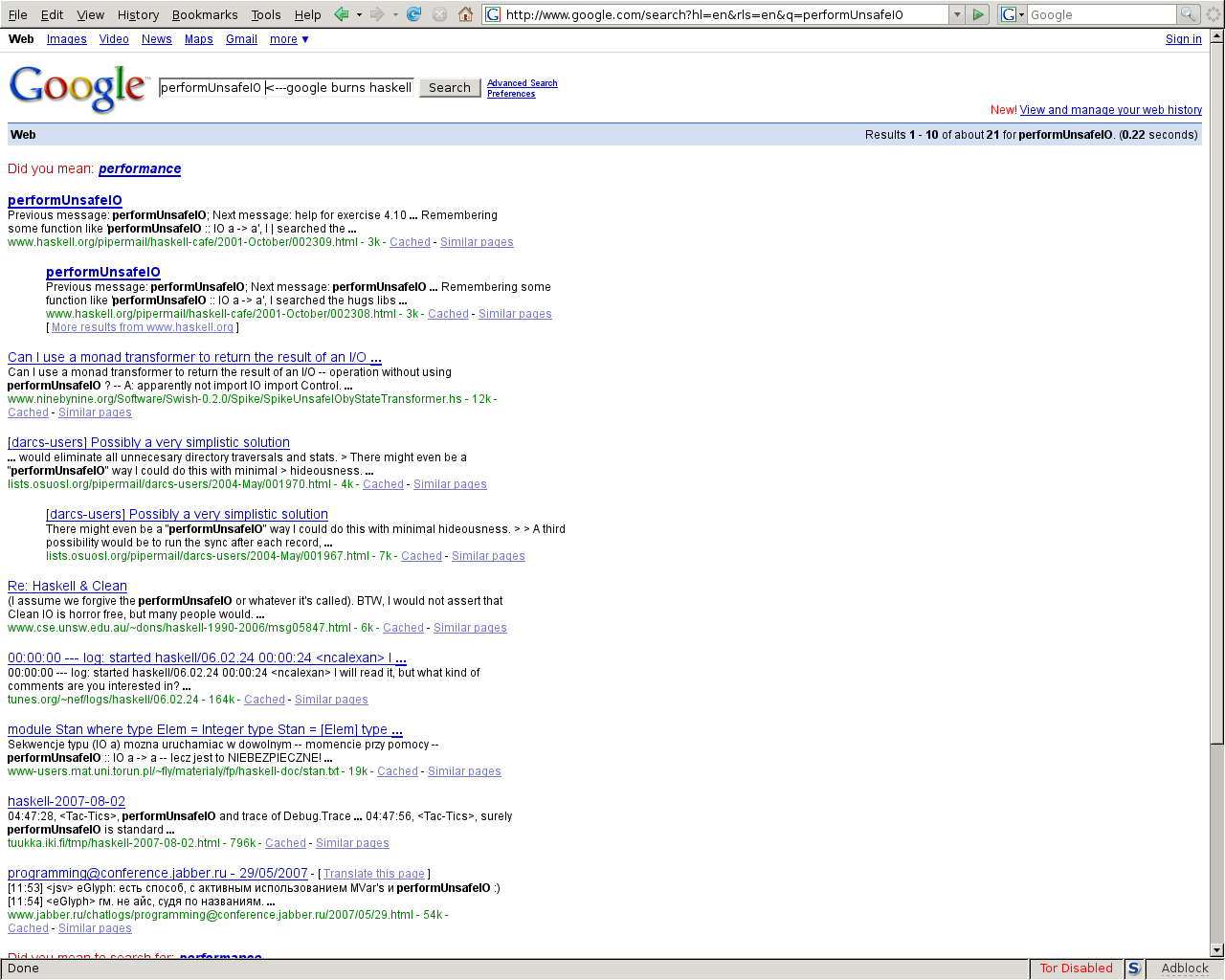The image size is (1225, 980).
Task: Open the View menu
Action: click(91, 14)
